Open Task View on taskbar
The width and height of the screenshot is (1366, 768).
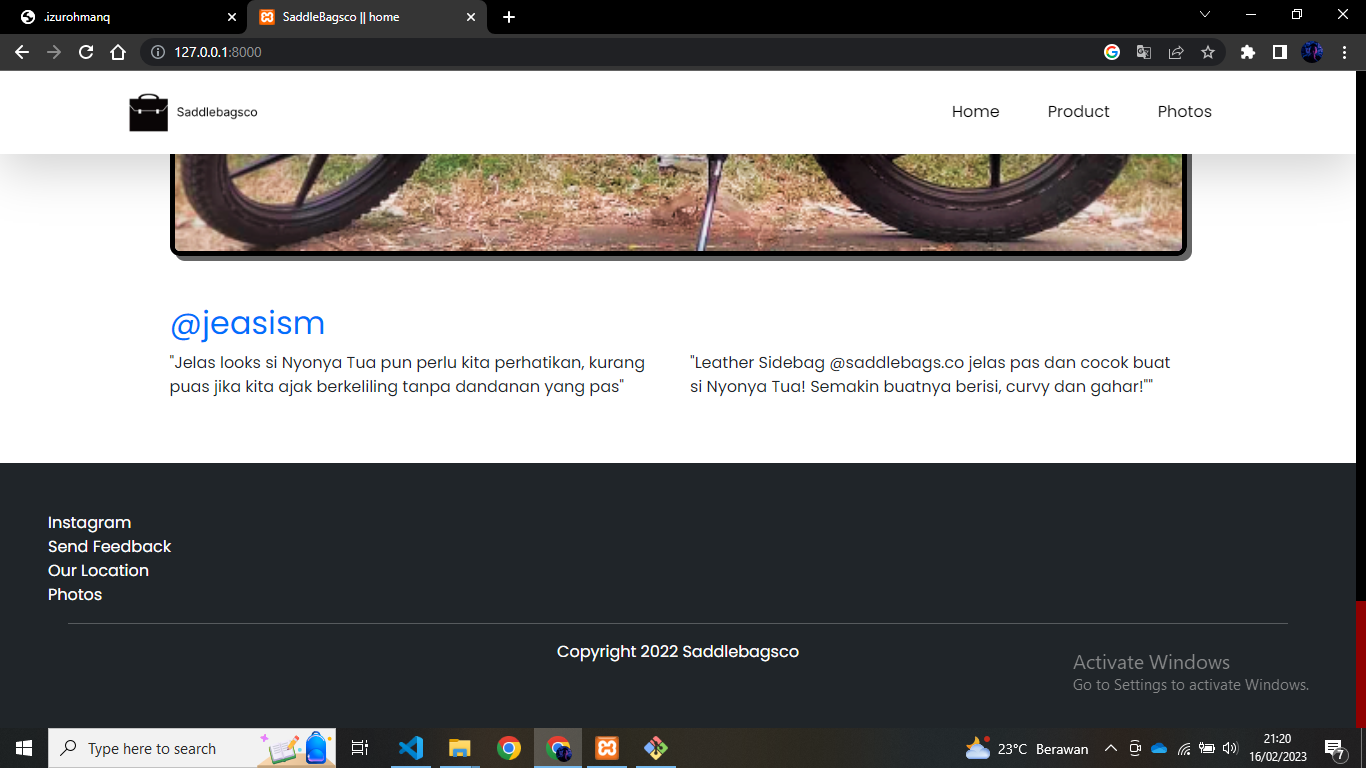[x=360, y=748]
